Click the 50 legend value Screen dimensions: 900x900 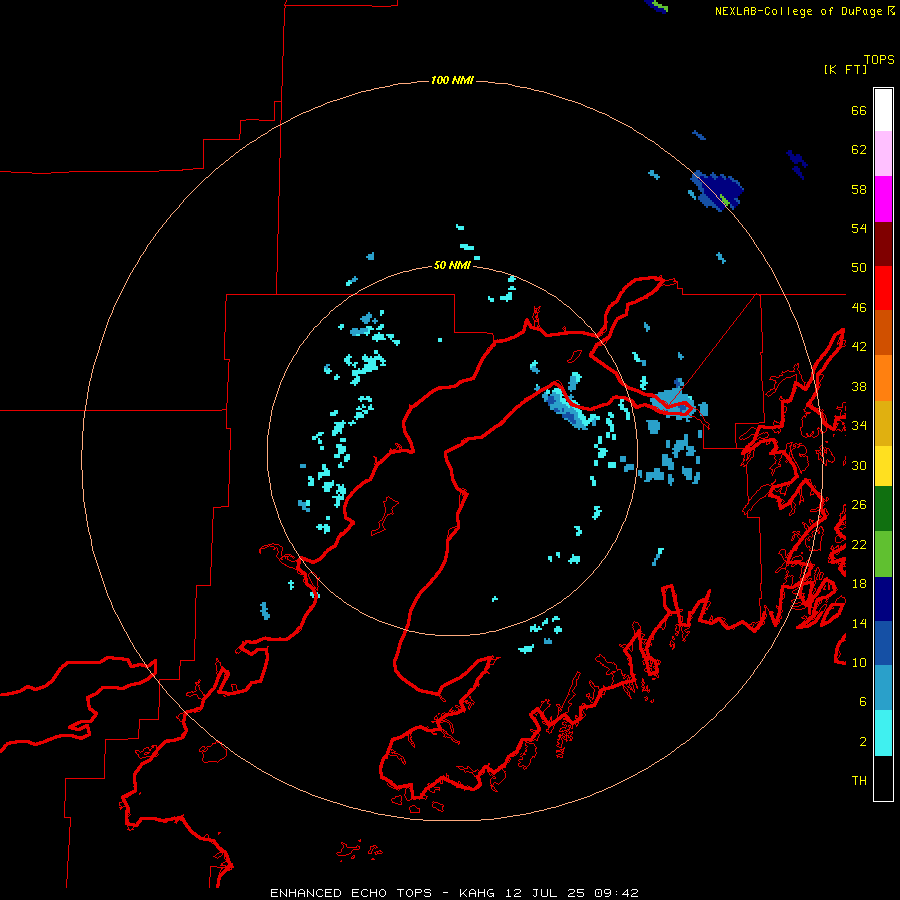coord(859,268)
